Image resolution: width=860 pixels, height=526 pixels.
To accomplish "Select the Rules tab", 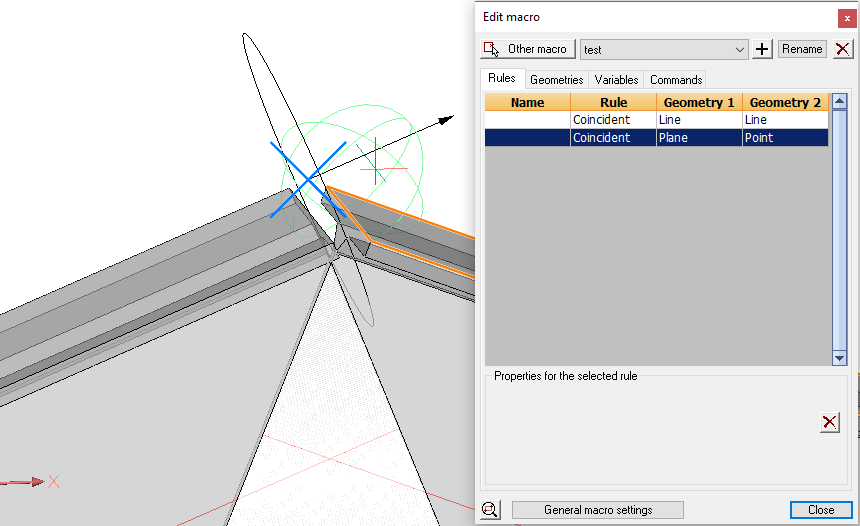I will pos(502,78).
